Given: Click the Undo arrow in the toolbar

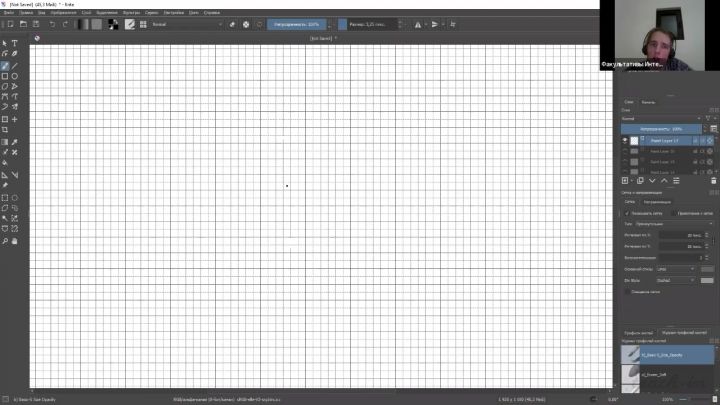Looking at the screenshot, I should coord(52,23).
